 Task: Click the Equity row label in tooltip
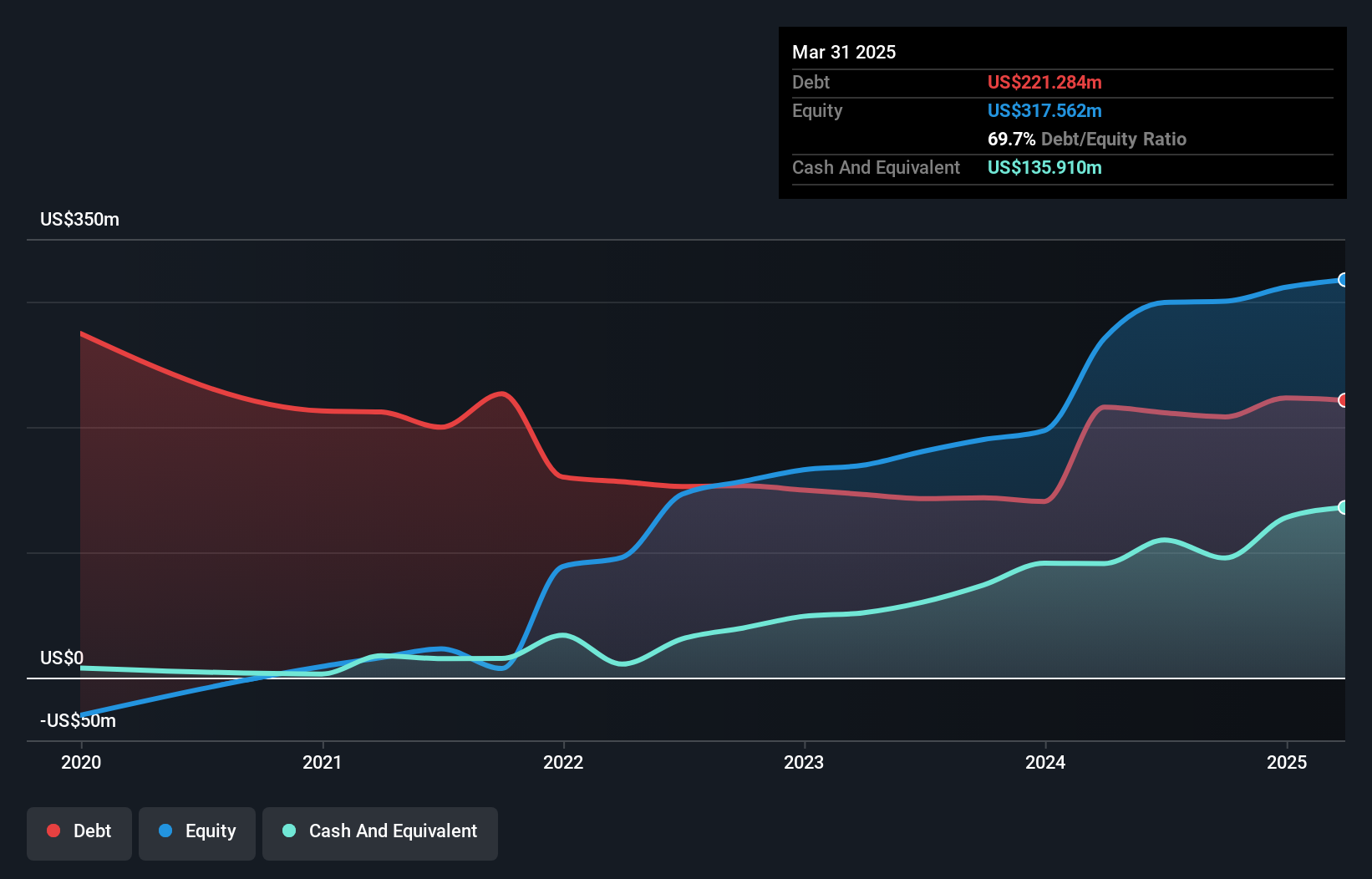[x=817, y=111]
